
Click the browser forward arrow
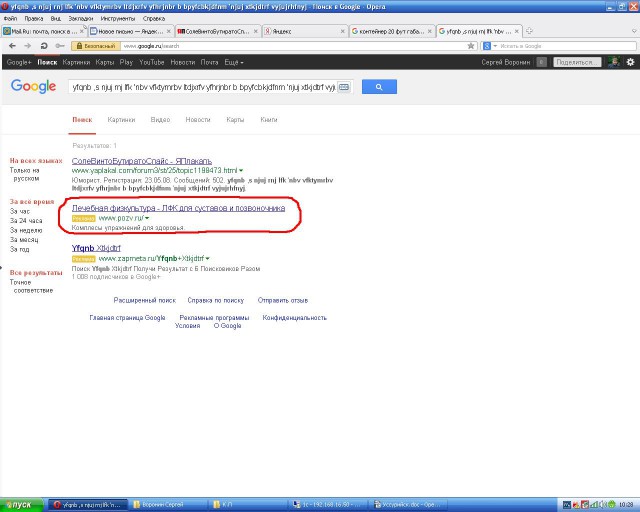click(x=28, y=46)
